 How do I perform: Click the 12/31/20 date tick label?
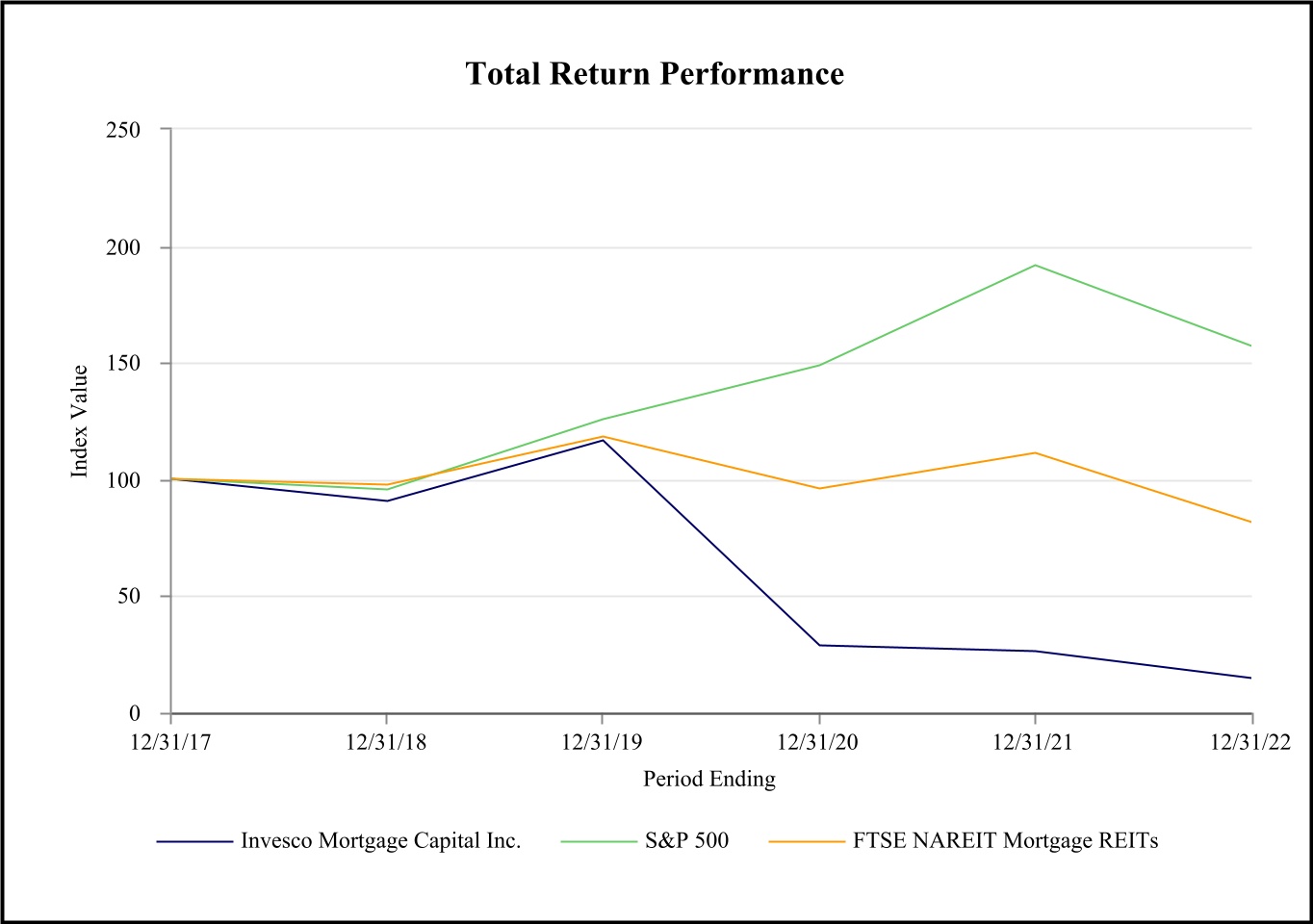coord(818,742)
